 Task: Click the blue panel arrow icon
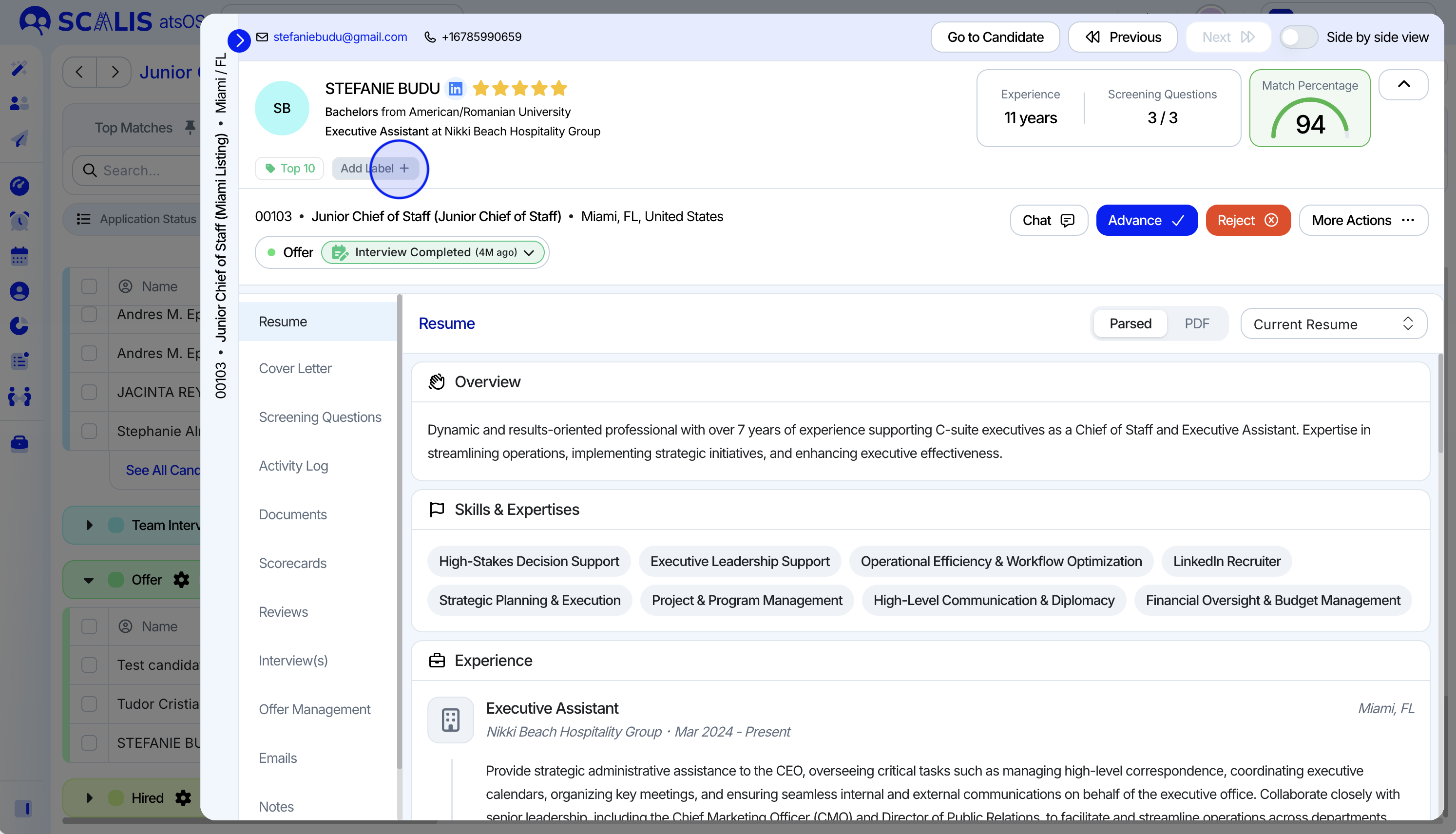point(239,40)
